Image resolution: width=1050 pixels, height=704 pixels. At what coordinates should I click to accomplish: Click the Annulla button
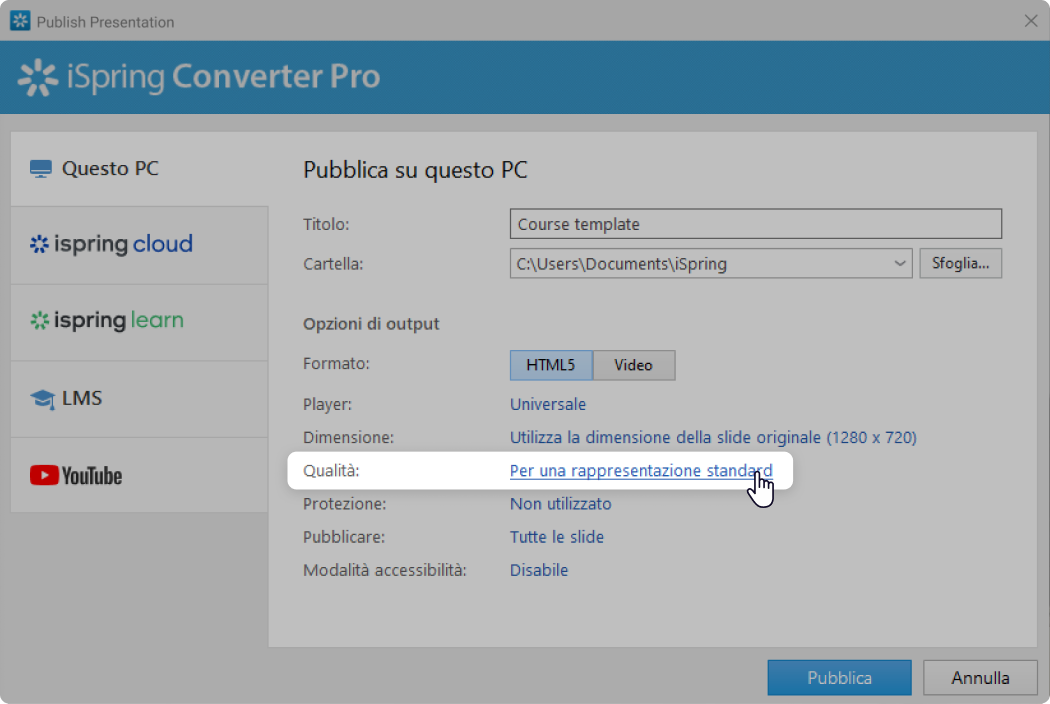coord(980,678)
